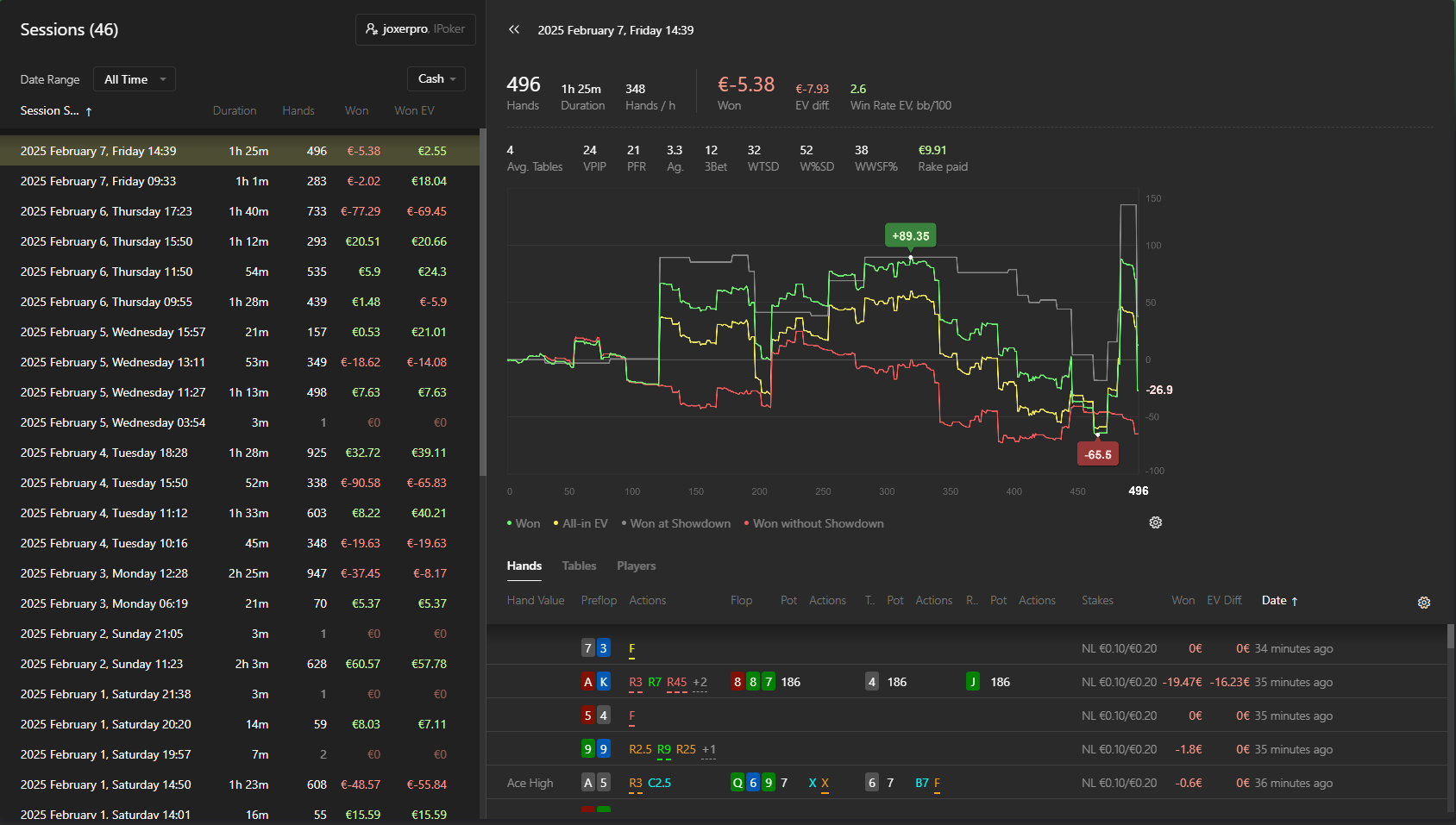Sort hands by Hand Value column

click(536, 600)
